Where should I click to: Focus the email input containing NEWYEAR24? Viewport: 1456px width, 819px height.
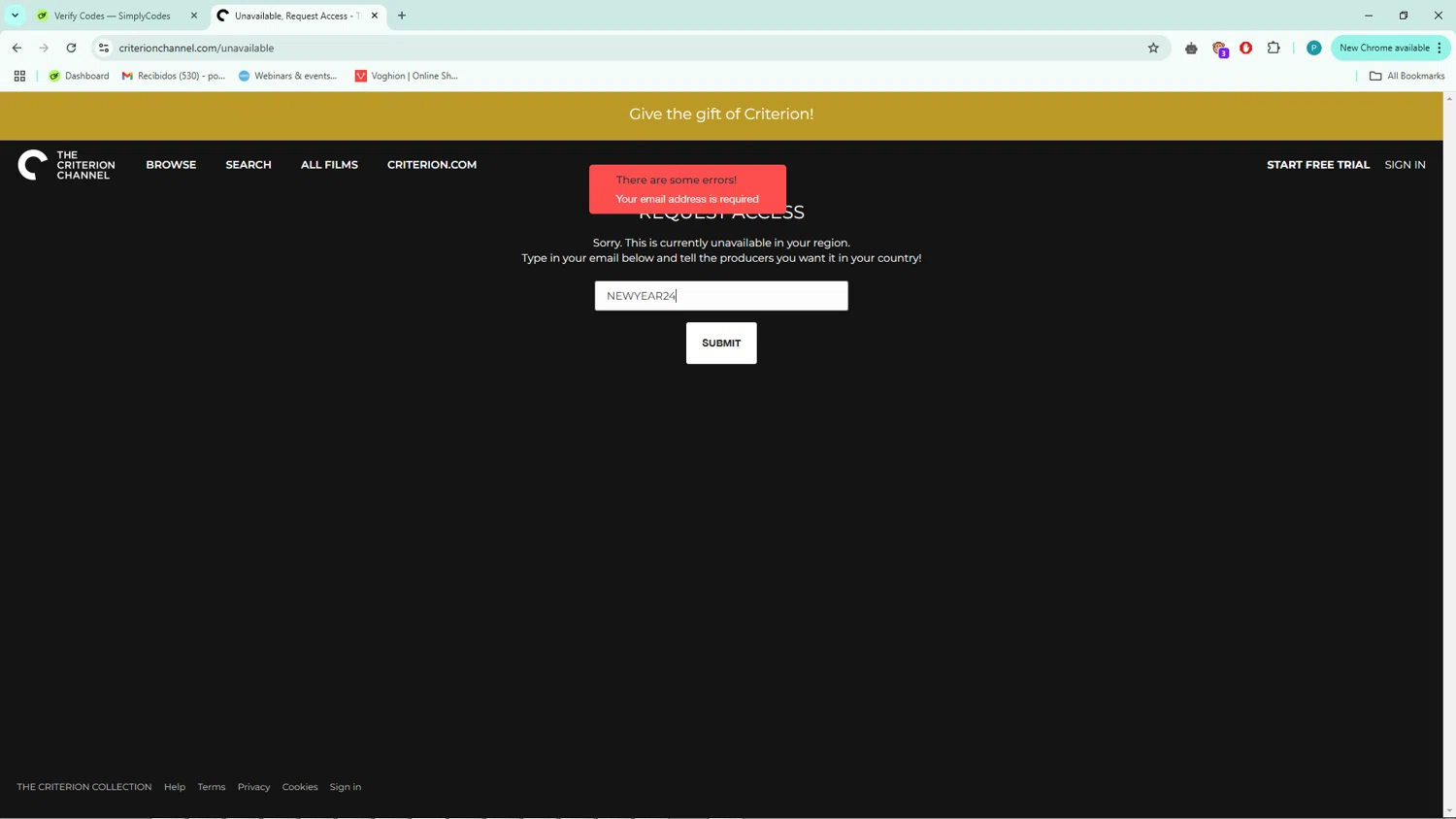point(721,296)
